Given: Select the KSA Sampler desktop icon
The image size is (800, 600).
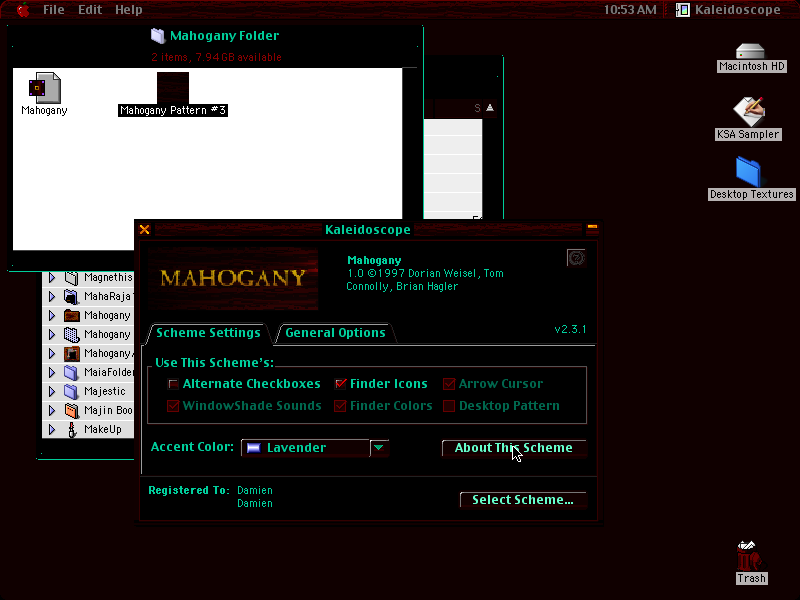Looking at the screenshot, I should click(x=749, y=112).
